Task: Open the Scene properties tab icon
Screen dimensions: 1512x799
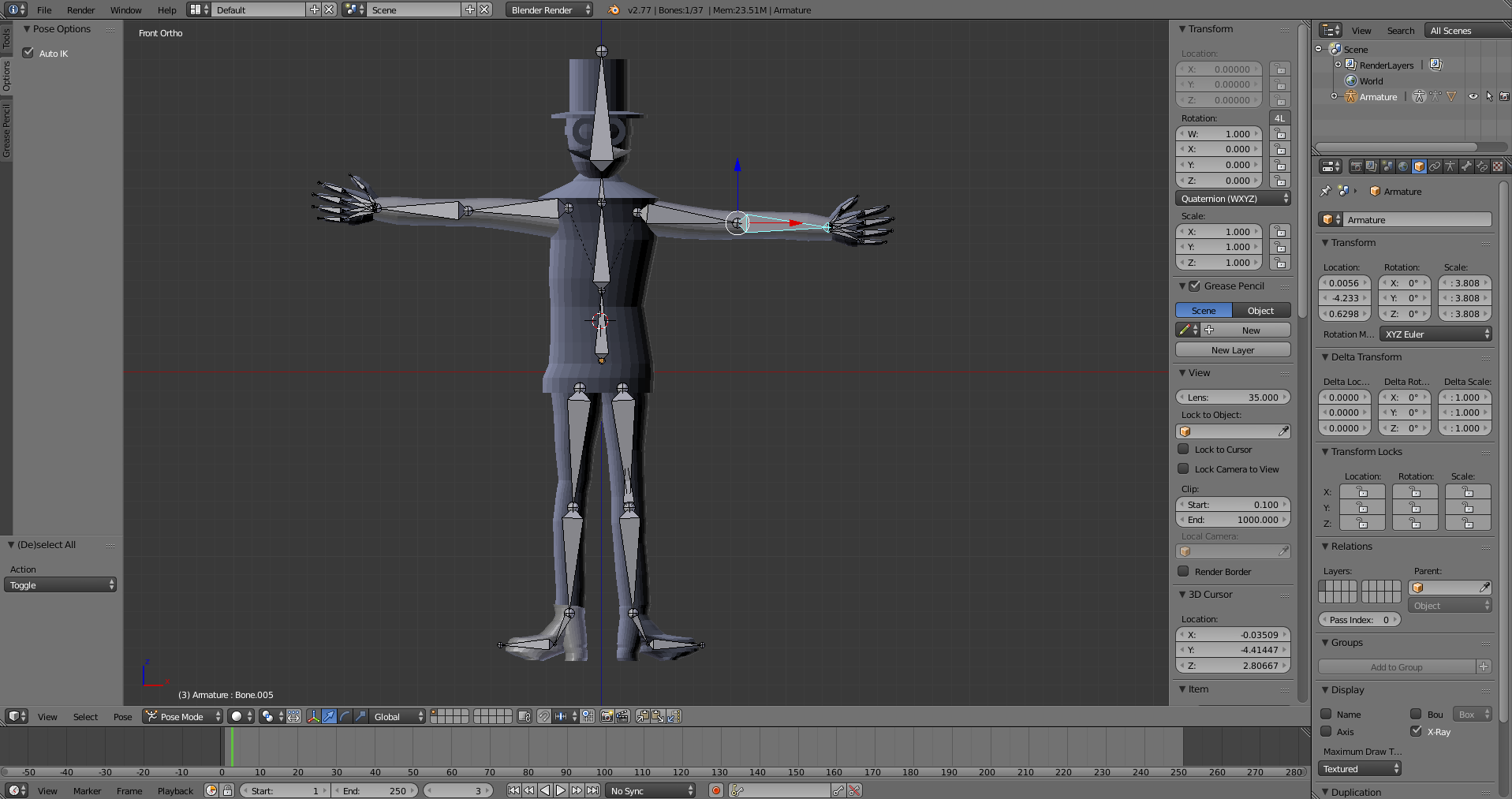Action: (x=1387, y=166)
